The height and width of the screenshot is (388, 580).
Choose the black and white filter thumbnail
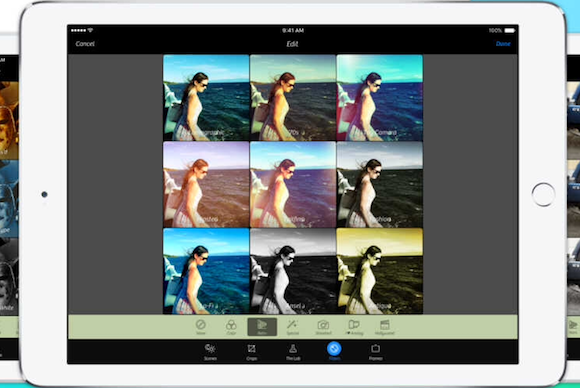click(x=293, y=271)
